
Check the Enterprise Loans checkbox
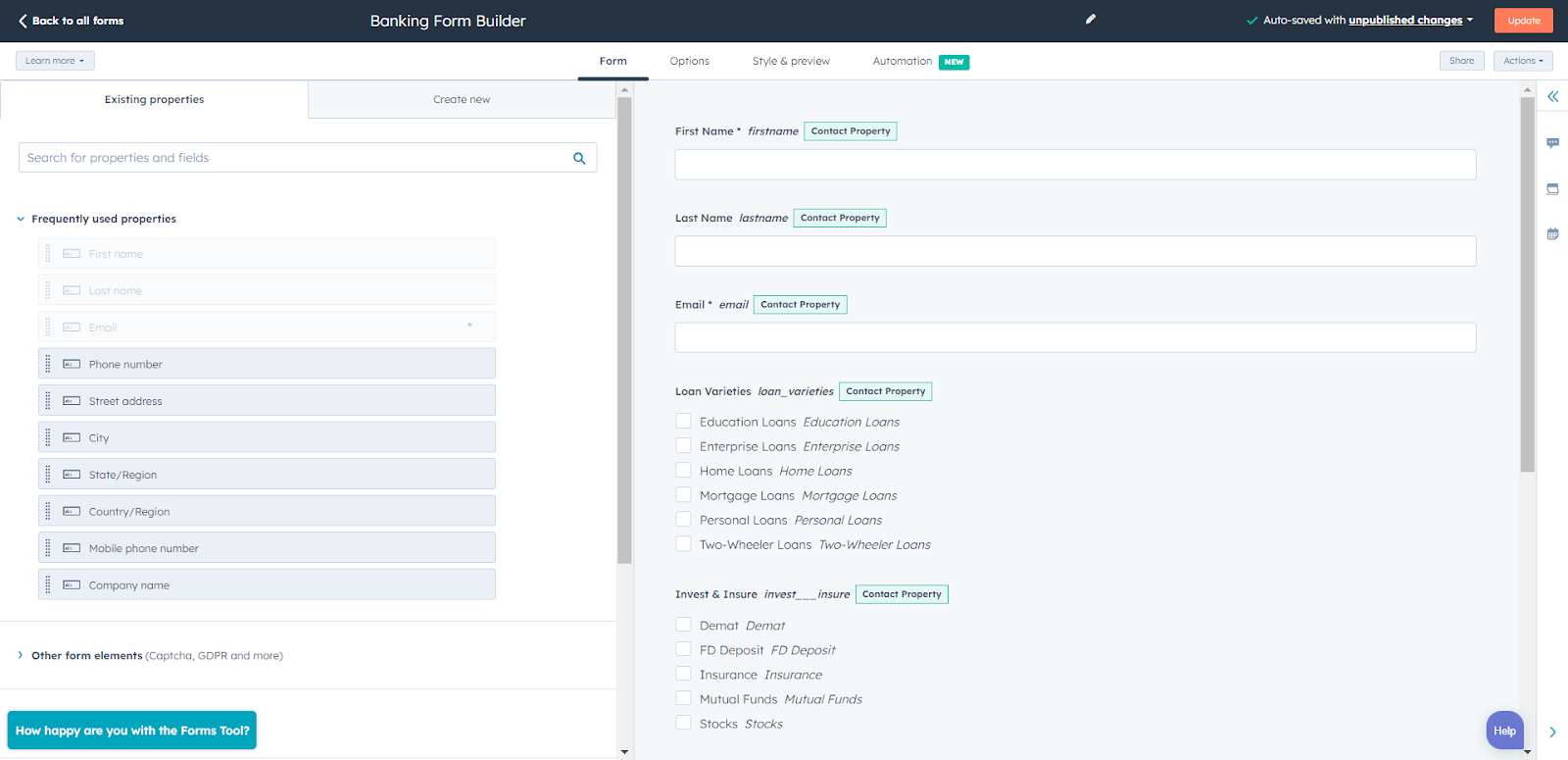[x=684, y=446]
